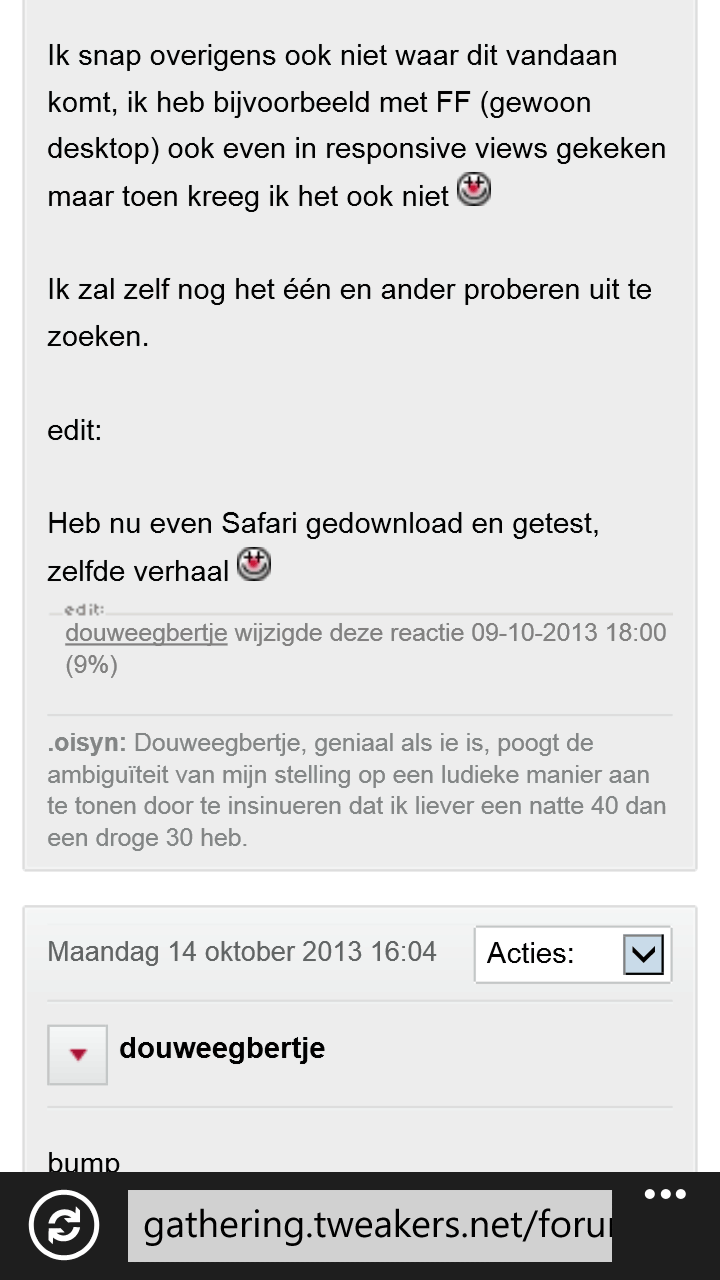The image size is (720, 1280).
Task: Click the '(9%)' edit percentage
Action: click(x=92, y=665)
